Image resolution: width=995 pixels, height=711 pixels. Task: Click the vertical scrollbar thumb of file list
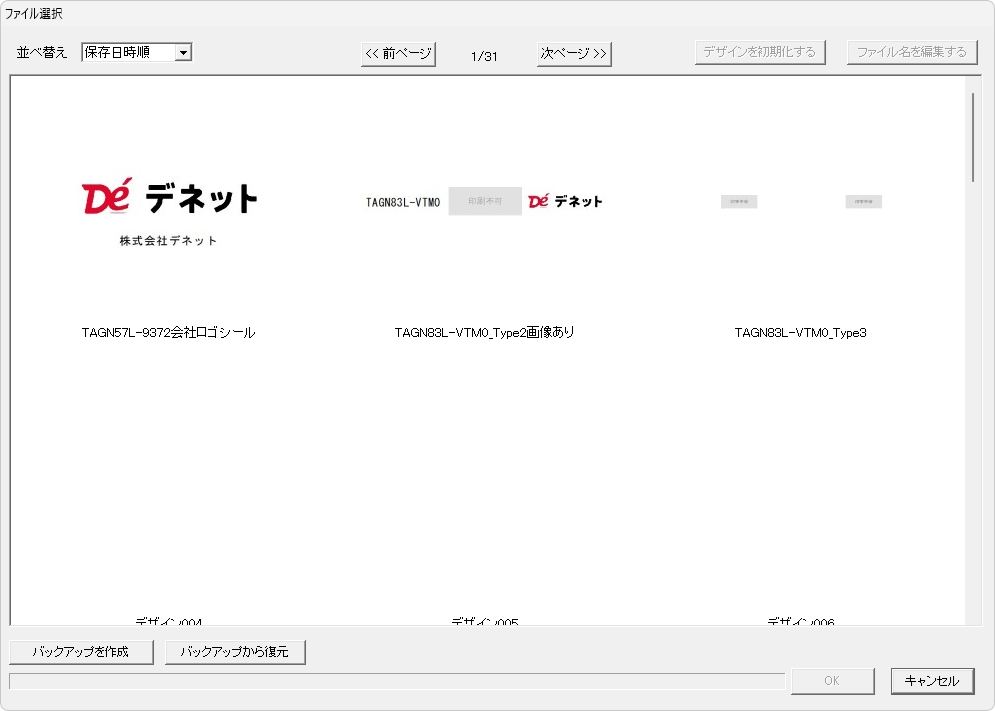tap(973, 138)
